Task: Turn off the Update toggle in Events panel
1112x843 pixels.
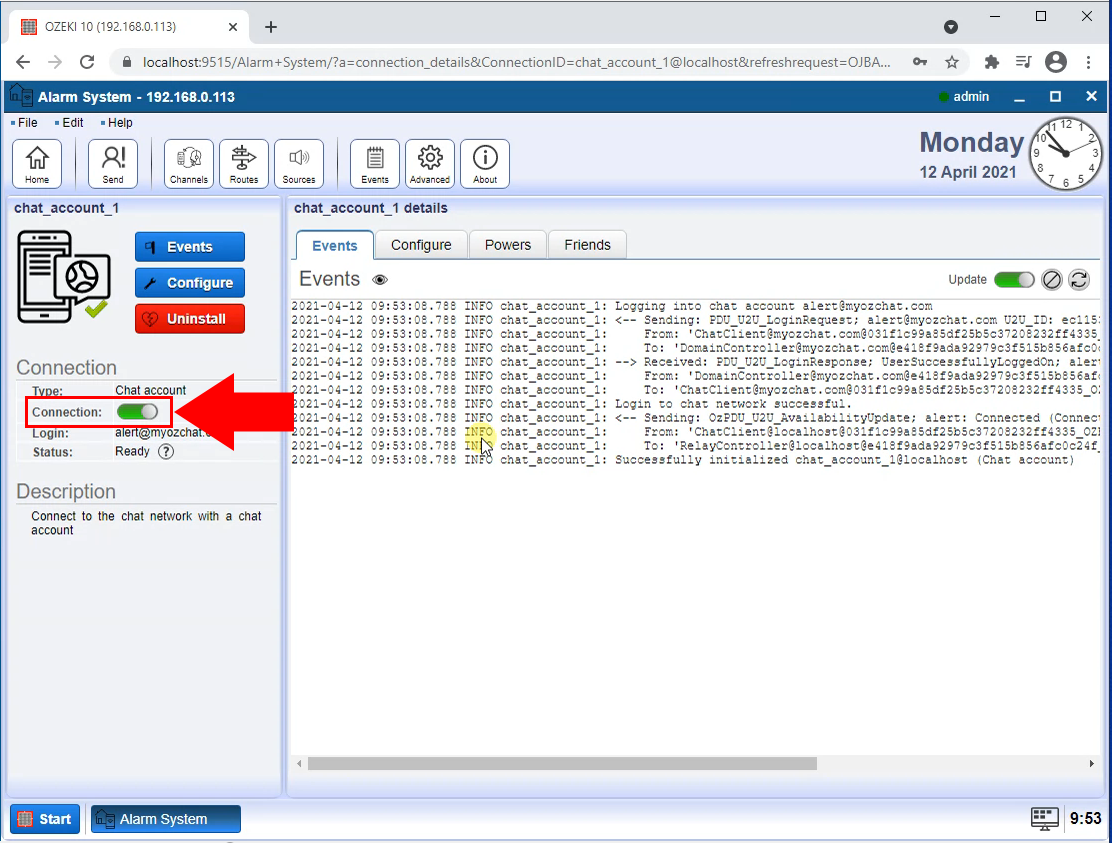Action: tap(1014, 280)
